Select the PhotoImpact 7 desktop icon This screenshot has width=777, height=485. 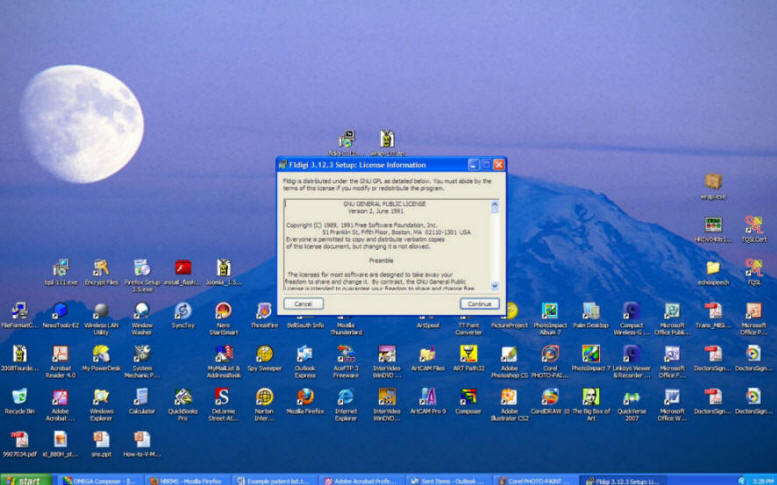coord(591,359)
